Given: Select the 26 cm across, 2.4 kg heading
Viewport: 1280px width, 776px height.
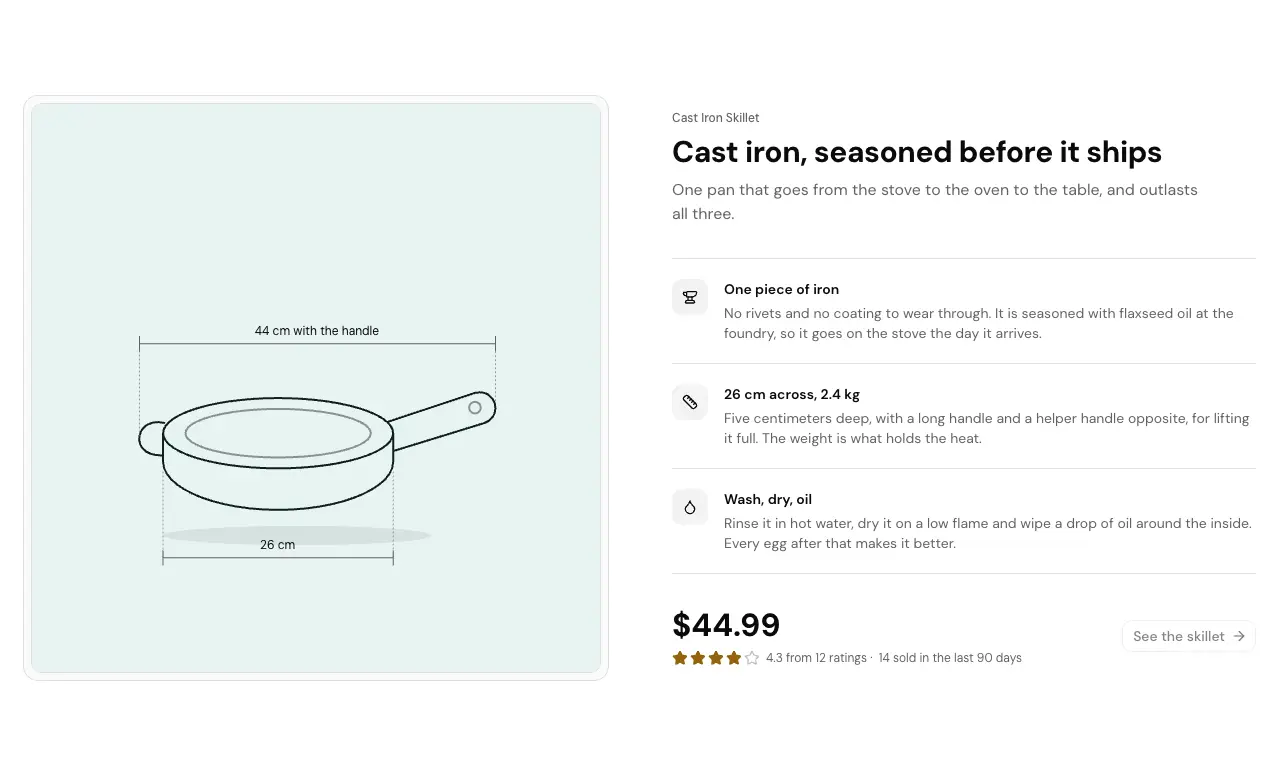Looking at the screenshot, I should click(x=792, y=394).
